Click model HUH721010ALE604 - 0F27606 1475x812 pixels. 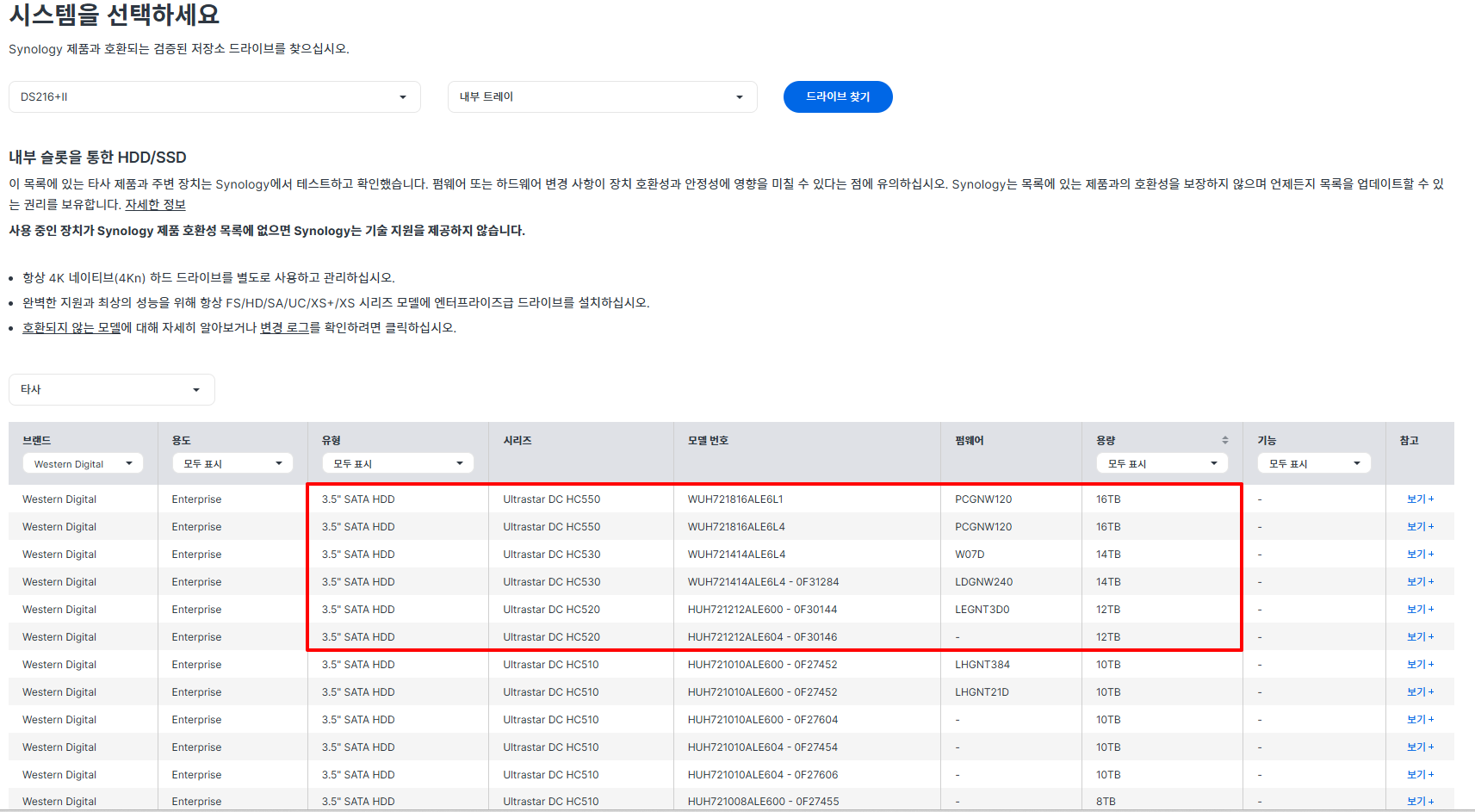click(x=762, y=775)
